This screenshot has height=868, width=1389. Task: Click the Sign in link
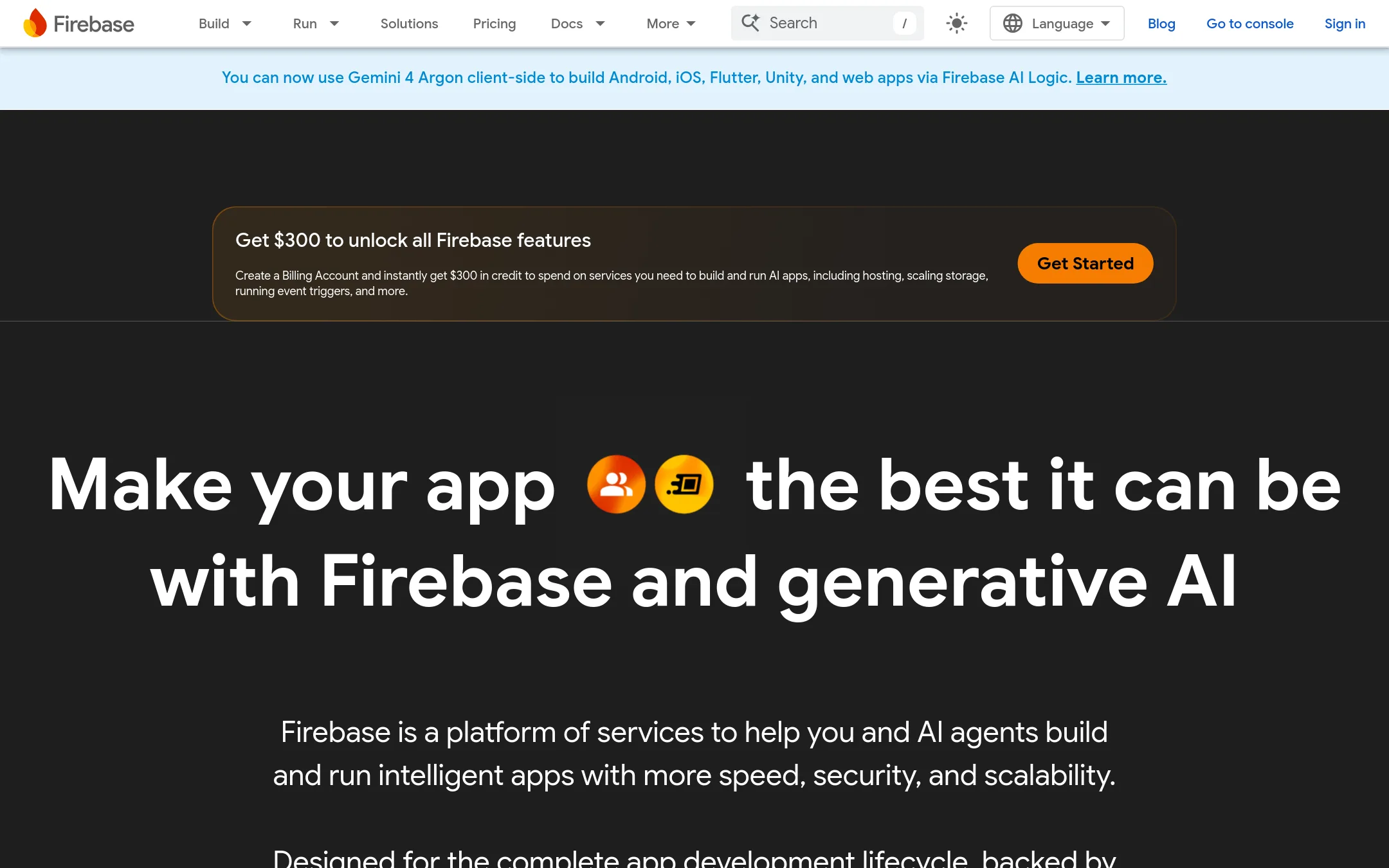click(x=1345, y=23)
